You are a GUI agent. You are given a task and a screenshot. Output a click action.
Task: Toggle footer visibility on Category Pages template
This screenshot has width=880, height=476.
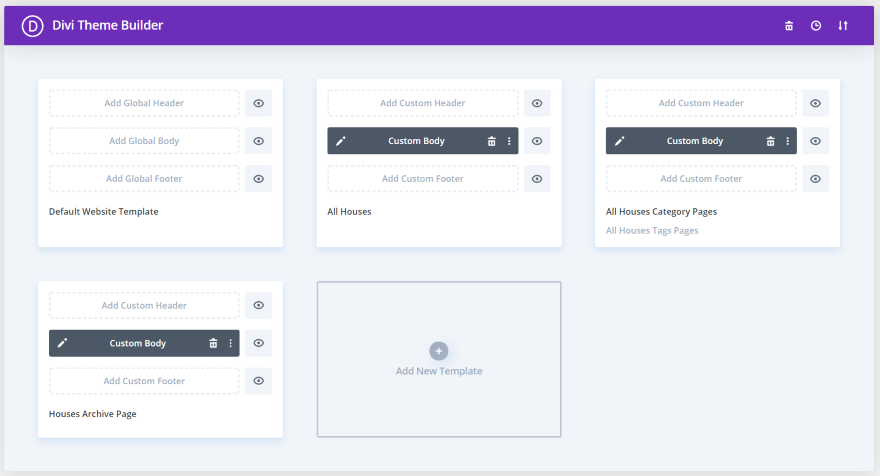tap(815, 178)
